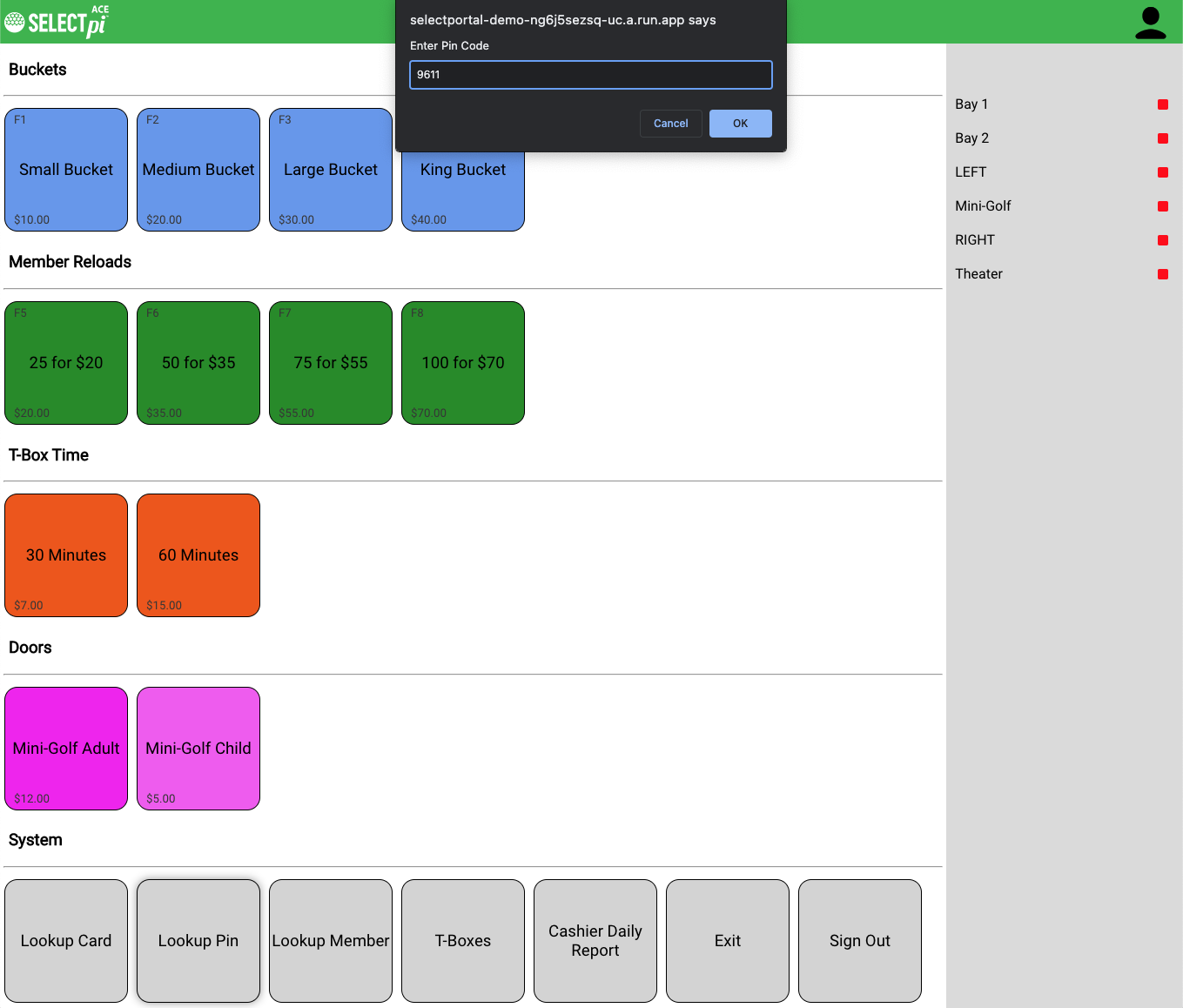Select the Mini-Golf Adult door tile

tap(66, 749)
